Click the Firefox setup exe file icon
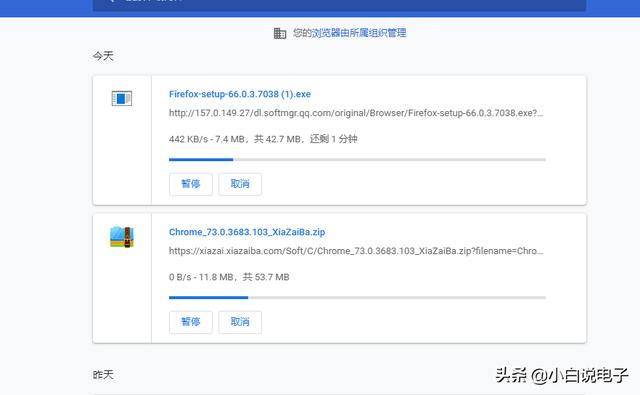The width and height of the screenshot is (640, 395). coord(122,98)
